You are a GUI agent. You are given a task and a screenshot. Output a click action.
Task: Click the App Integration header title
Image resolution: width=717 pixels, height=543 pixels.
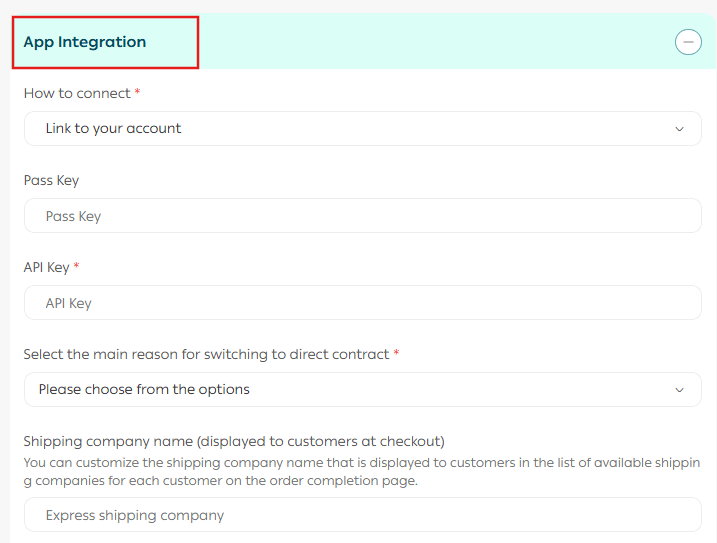point(85,42)
